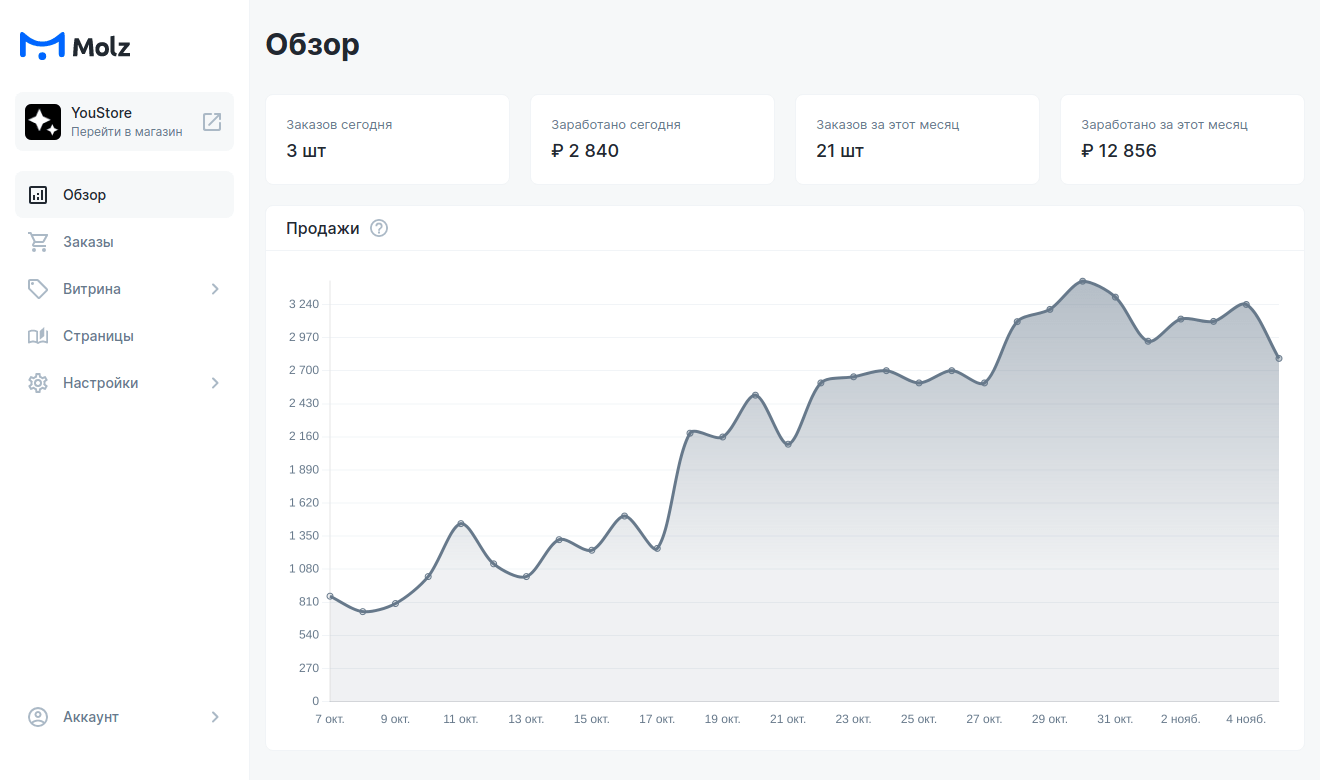Expand the Аккаунт menu chevron

[x=215, y=717]
